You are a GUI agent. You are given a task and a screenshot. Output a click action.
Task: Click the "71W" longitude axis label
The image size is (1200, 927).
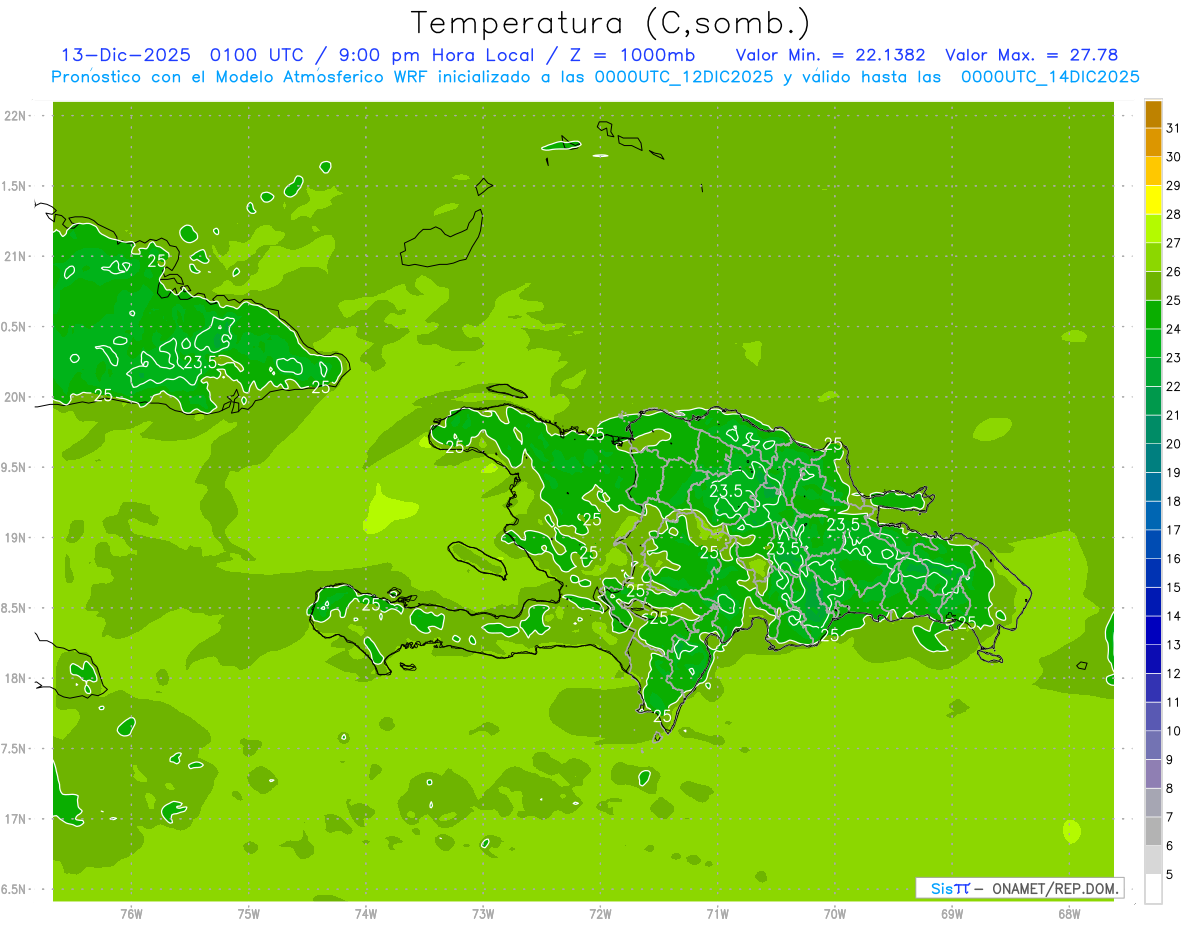click(x=717, y=913)
